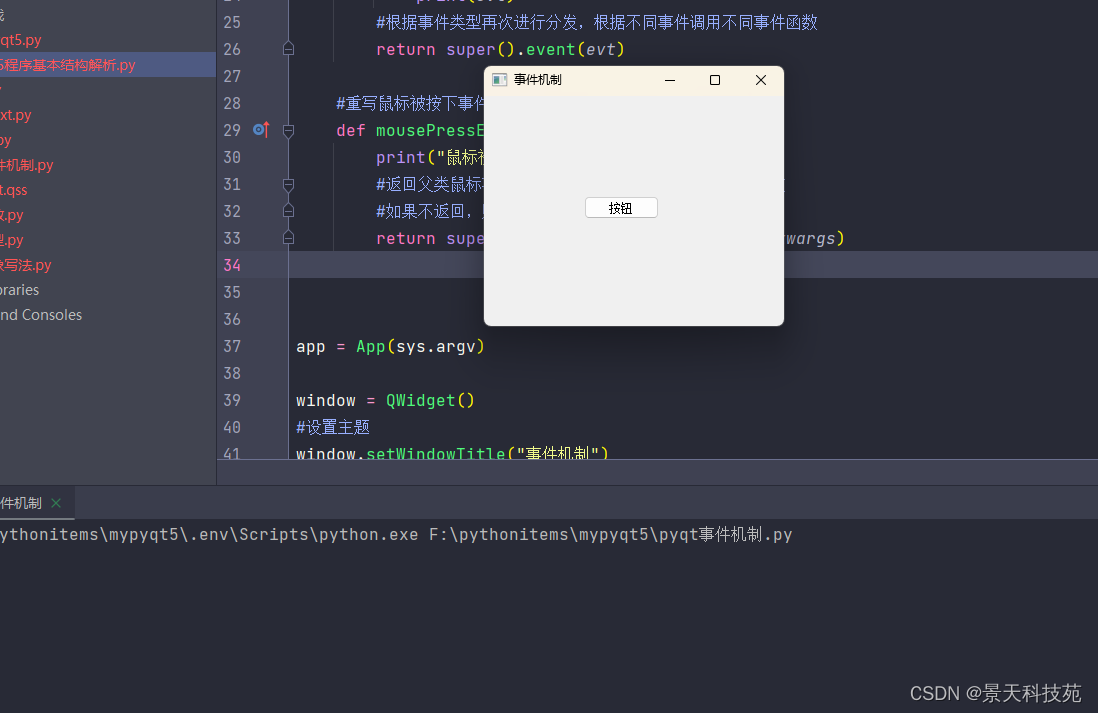Image resolution: width=1098 pixels, height=713 pixels.
Task: Toggle the fold marker on line 26
Action: pos(288,49)
